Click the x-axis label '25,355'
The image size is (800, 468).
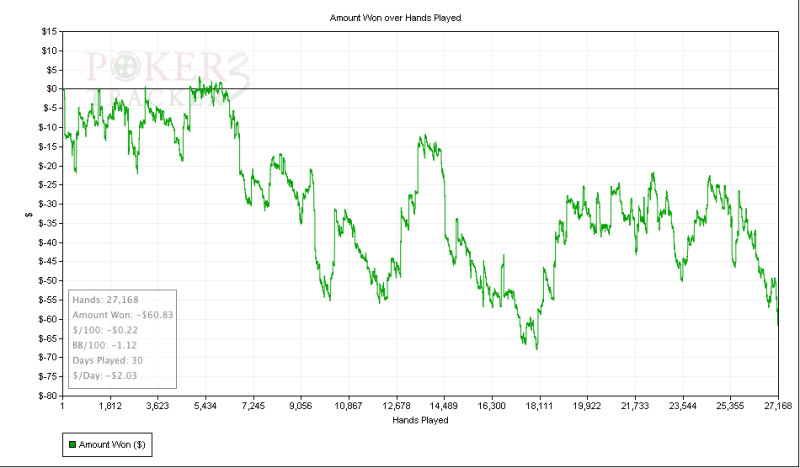tap(731, 406)
